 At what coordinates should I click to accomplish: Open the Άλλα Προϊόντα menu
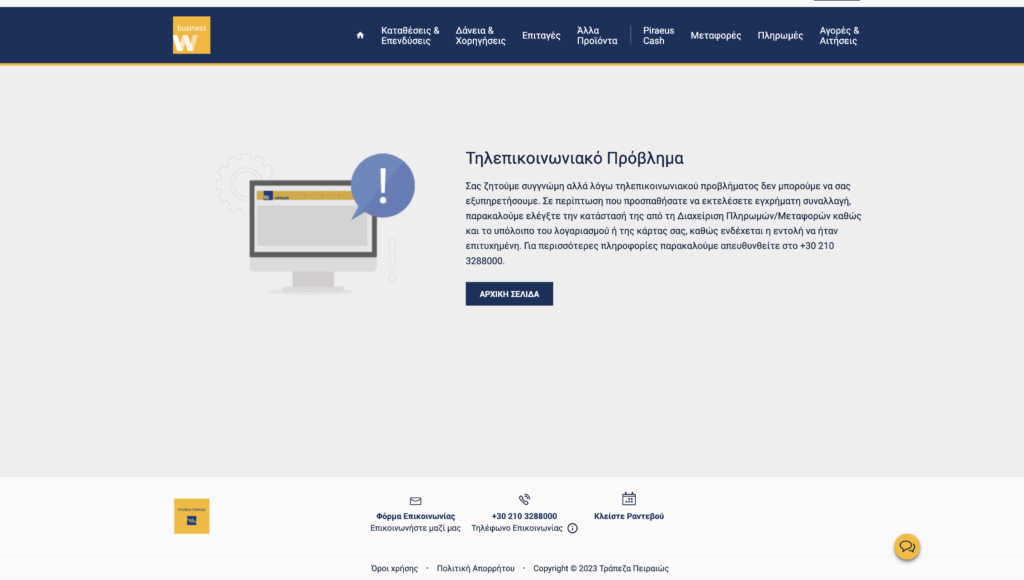(x=597, y=36)
